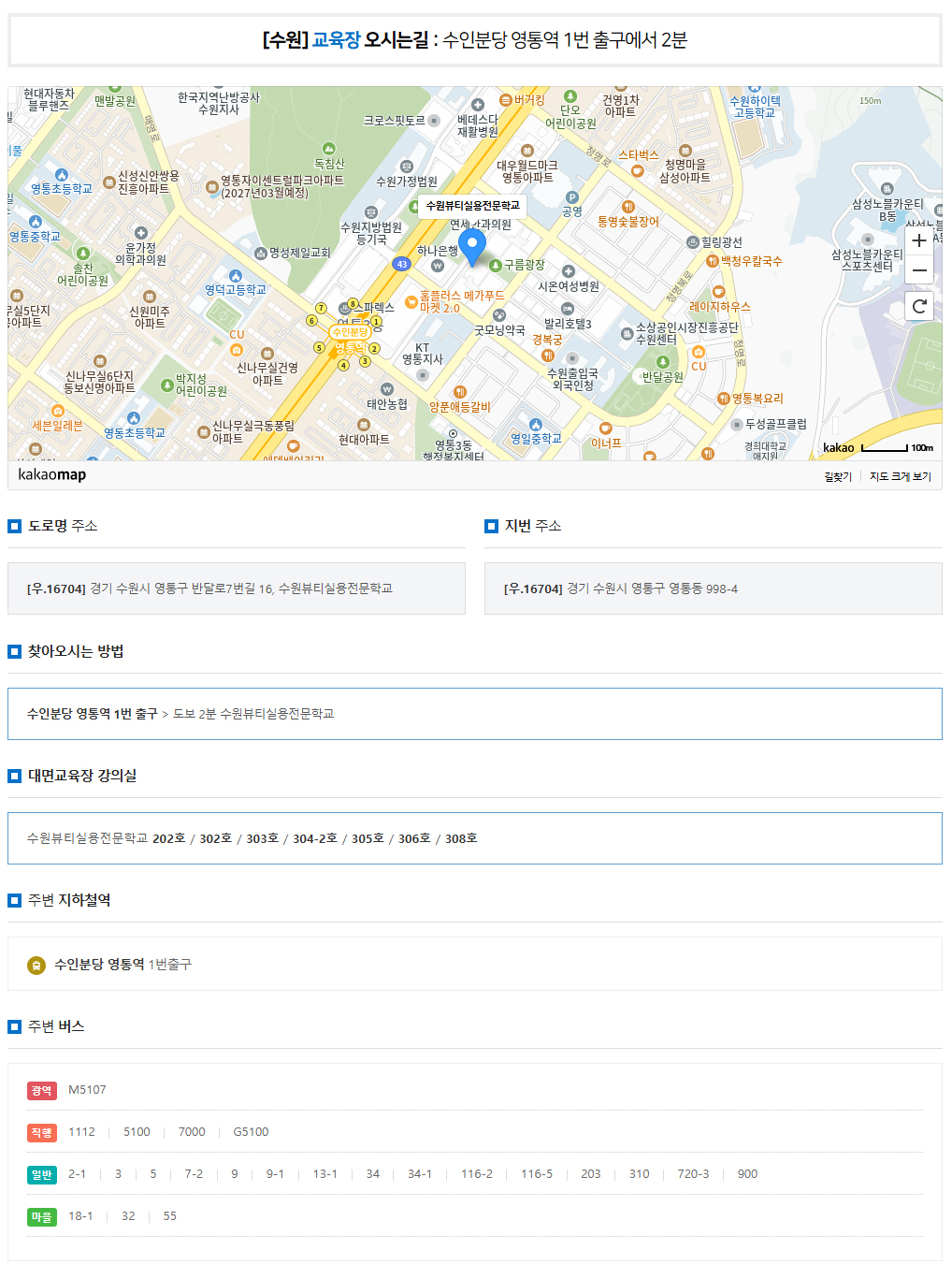The height and width of the screenshot is (1279, 952).
Task: Select the orange 수인분당 station label on map
Action: click(350, 332)
